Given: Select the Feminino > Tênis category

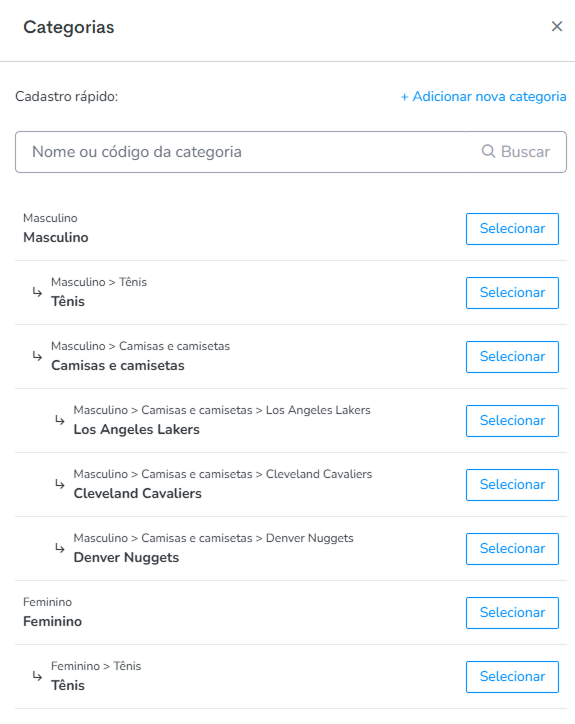Looking at the screenshot, I should tap(512, 677).
